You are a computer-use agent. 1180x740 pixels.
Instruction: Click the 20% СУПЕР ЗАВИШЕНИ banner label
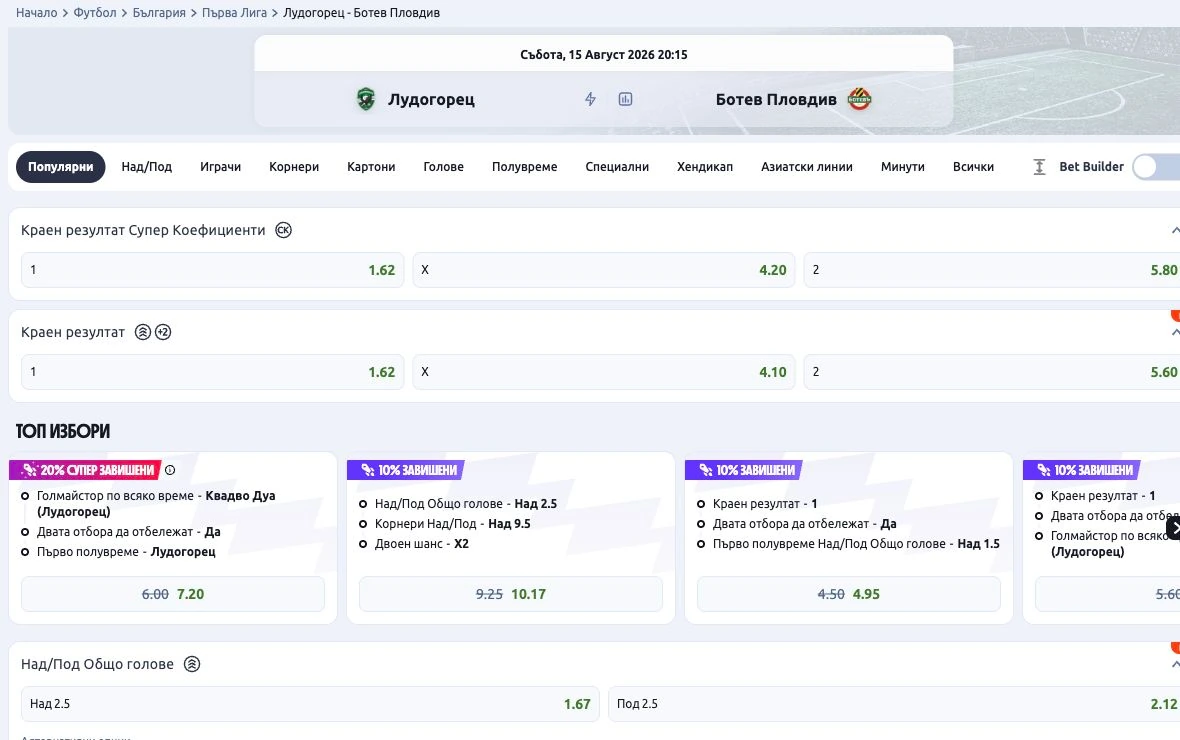coord(86,470)
